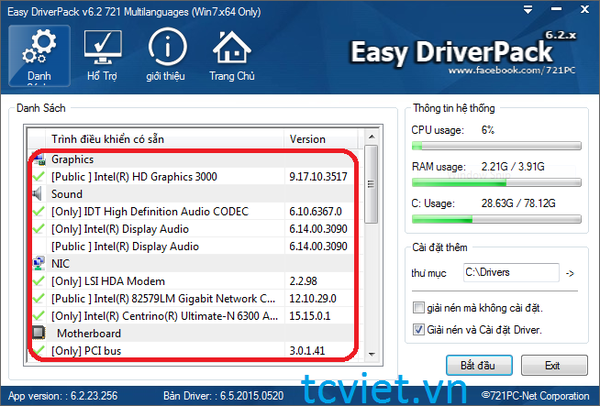Click the NIC category row label
Image resolution: width=600 pixels, height=406 pixels.
tap(60, 264)
